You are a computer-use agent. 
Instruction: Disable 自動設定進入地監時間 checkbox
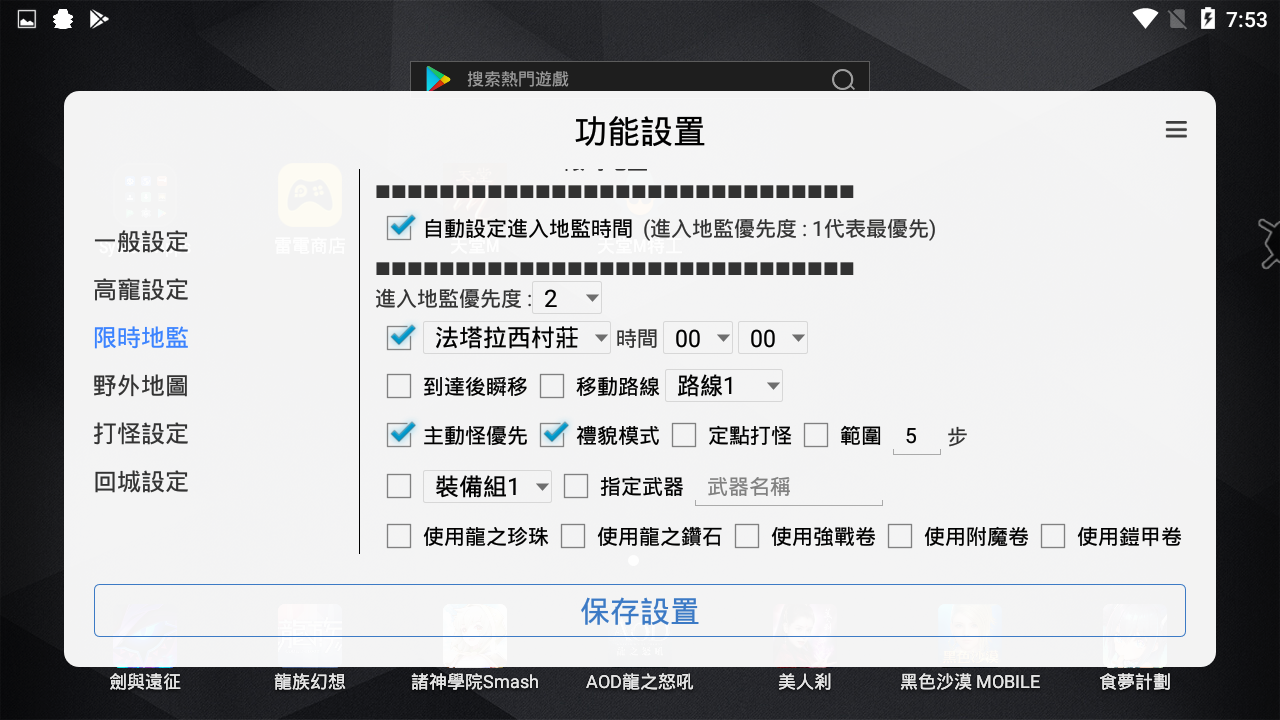pyautogui.click(x=399, y=228)
